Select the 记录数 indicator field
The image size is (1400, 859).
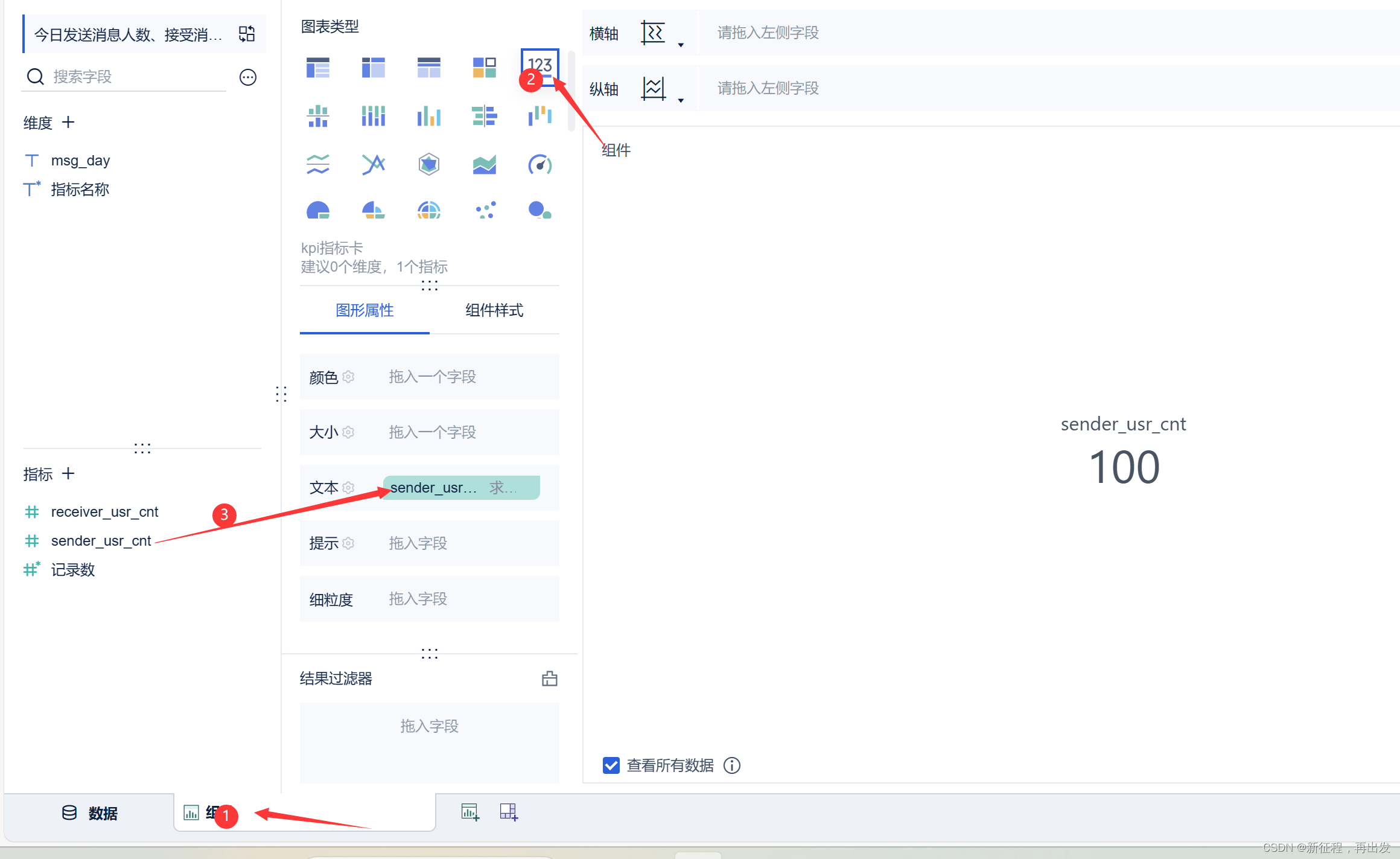coord(73,570)
